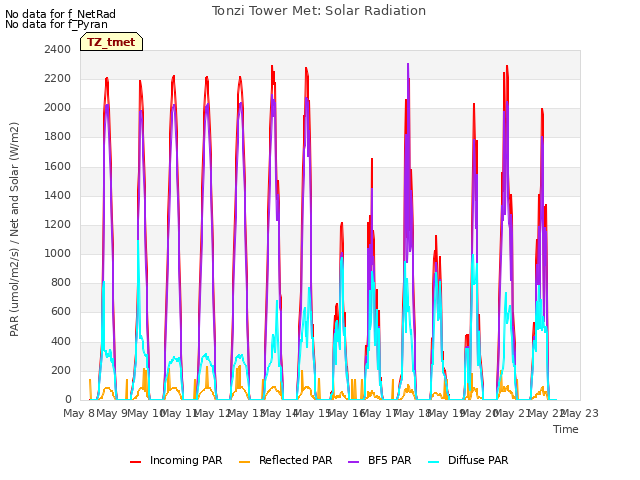
Task: Click the y-axis tick value 200
Action: coord(61,371)
